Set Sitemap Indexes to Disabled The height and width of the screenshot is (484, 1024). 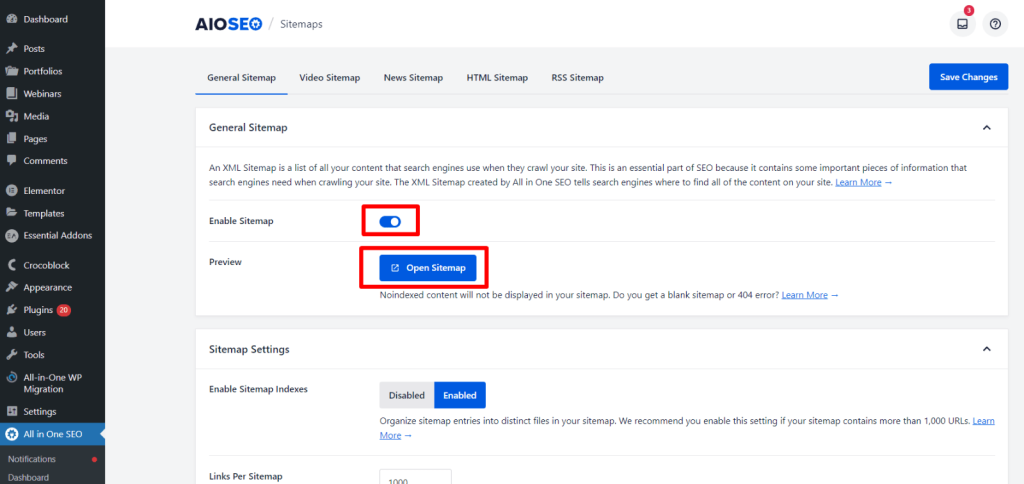[x=407, y=395]
